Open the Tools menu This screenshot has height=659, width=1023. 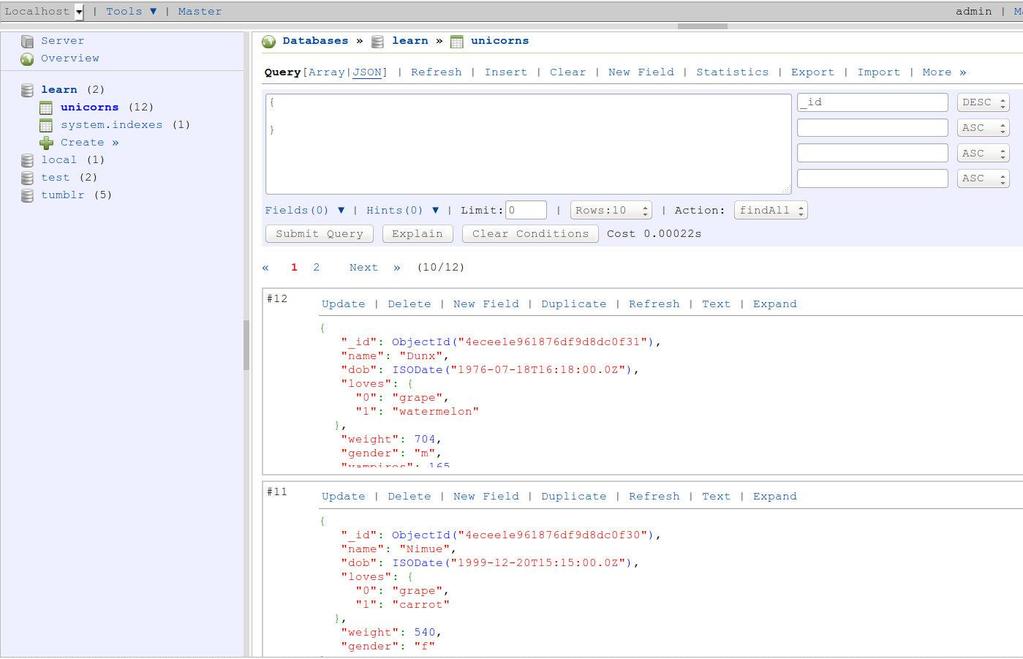pyautogui.click(x=131, y=11)
